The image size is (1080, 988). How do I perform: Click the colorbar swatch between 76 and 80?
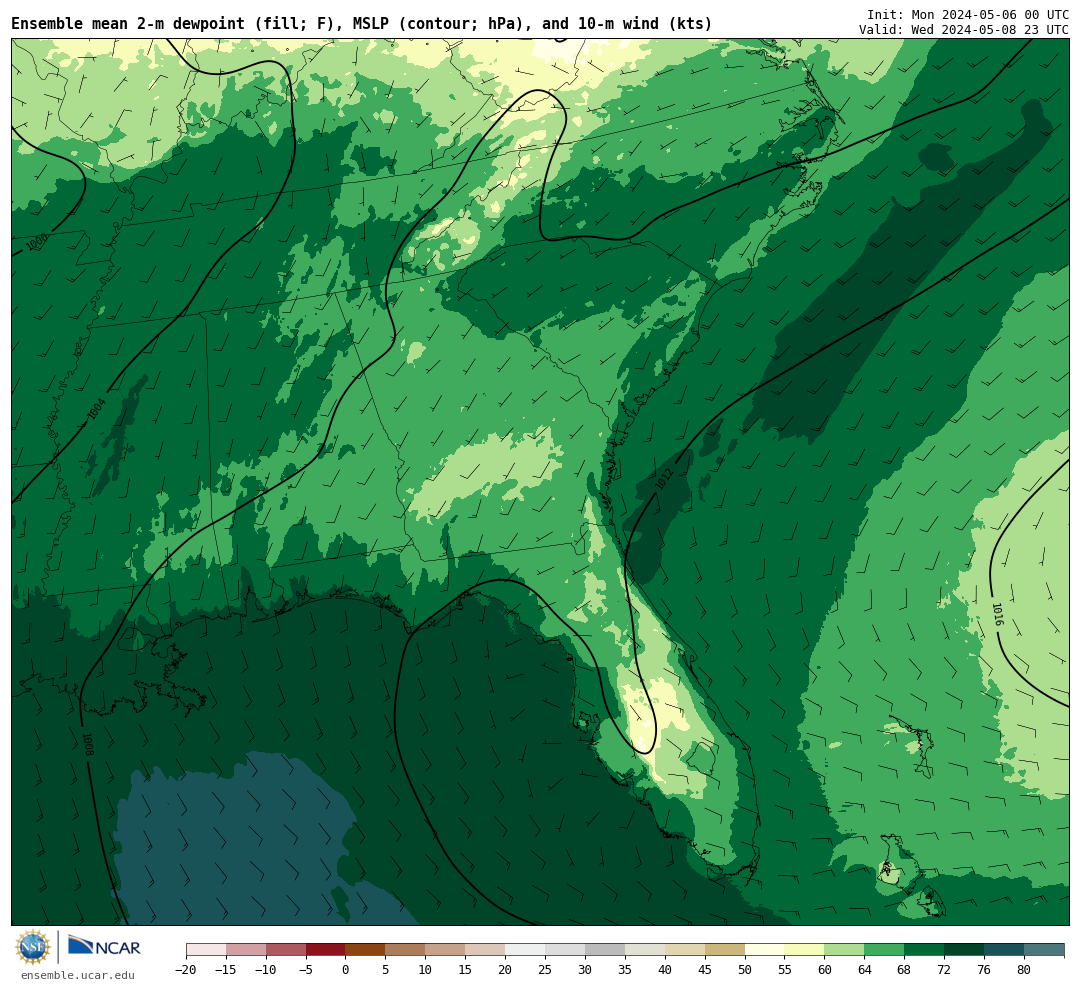click(x=1004, y=949)
